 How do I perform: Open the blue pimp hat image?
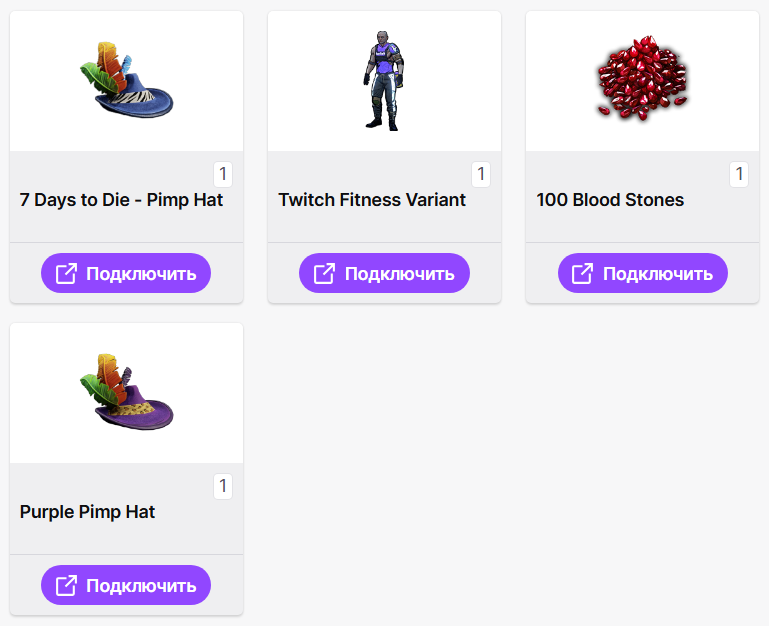126,79
